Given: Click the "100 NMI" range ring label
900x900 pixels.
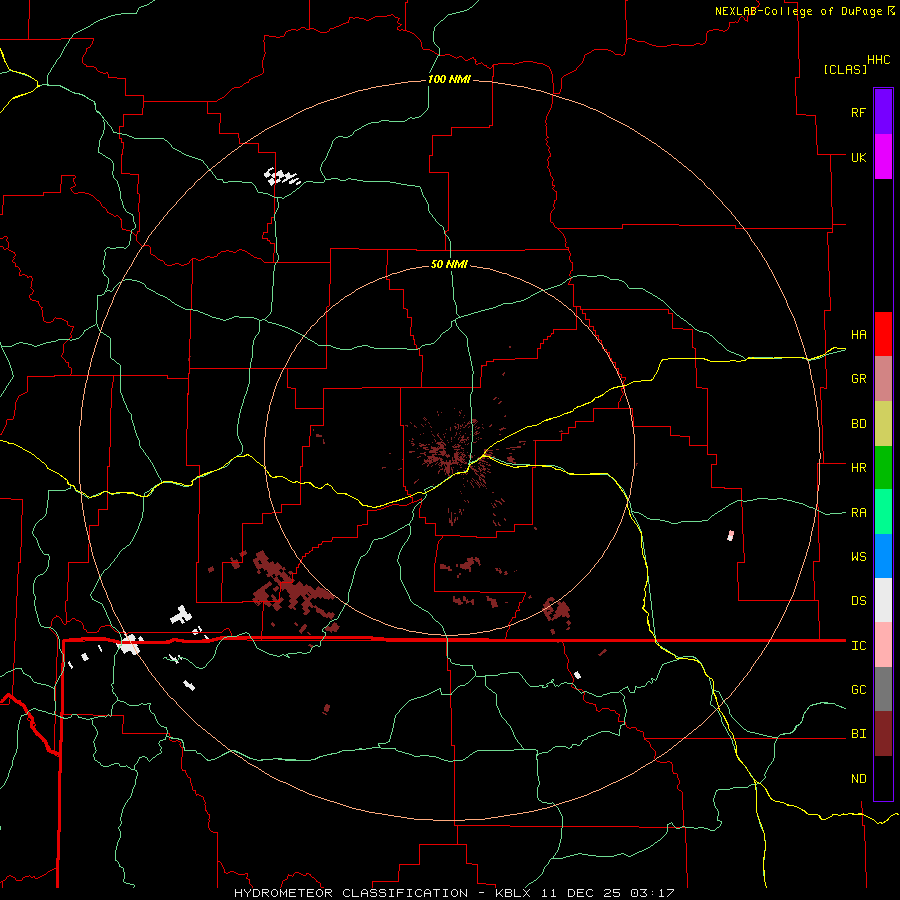Looking at the screenshot, I should (x=449, y=79).
